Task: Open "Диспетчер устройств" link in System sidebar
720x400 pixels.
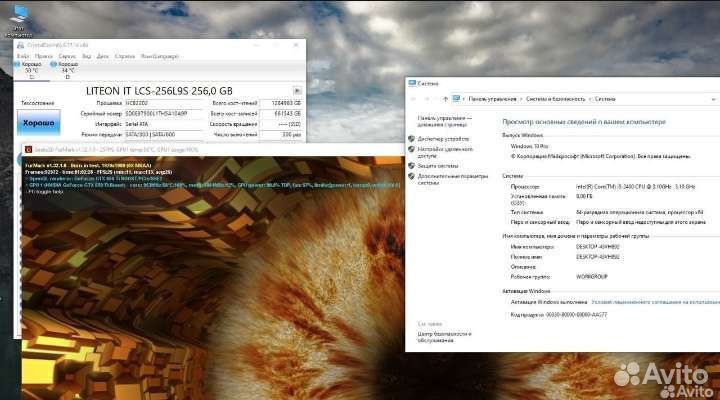Action: pos(443,138)
